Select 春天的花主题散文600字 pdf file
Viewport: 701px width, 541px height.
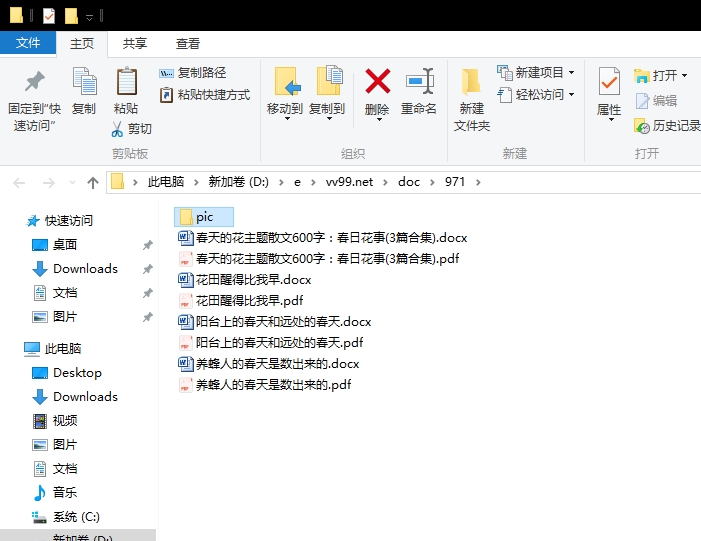[319, 259]
